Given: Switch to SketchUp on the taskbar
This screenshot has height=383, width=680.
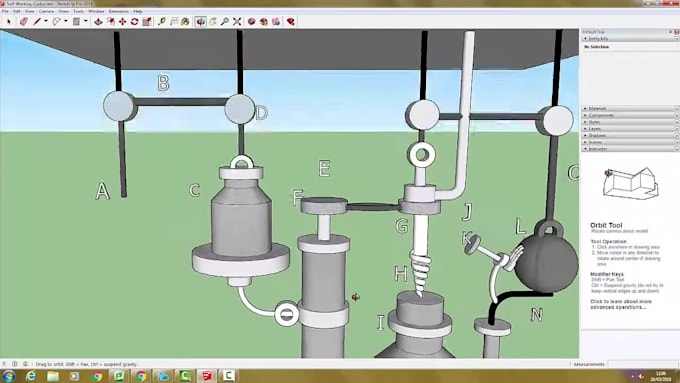Looking at the screenshot, I should point(207,376).
